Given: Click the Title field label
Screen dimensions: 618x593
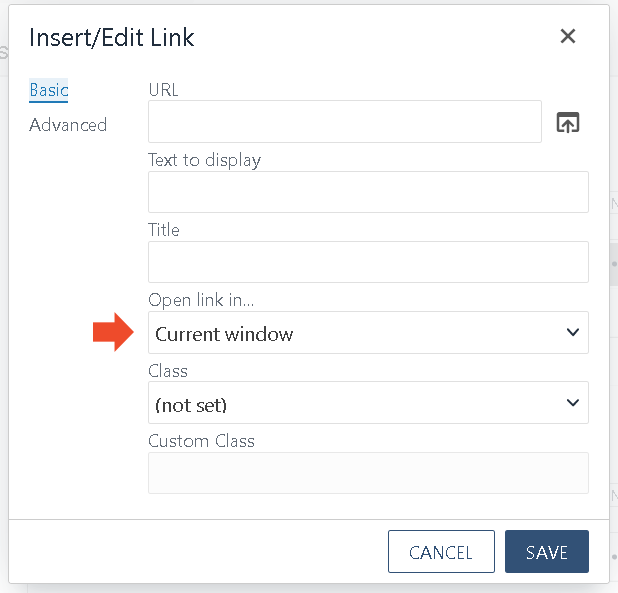Looking at the screenshot, I should click(x=164, y=230).
